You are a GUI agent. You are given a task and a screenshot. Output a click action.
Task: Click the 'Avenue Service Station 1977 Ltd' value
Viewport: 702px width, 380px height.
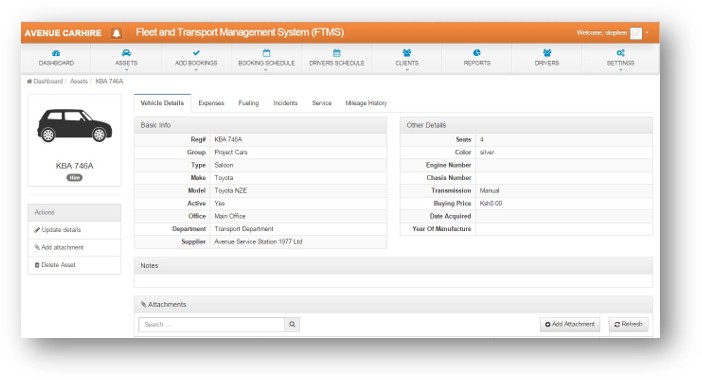point(258,242)
